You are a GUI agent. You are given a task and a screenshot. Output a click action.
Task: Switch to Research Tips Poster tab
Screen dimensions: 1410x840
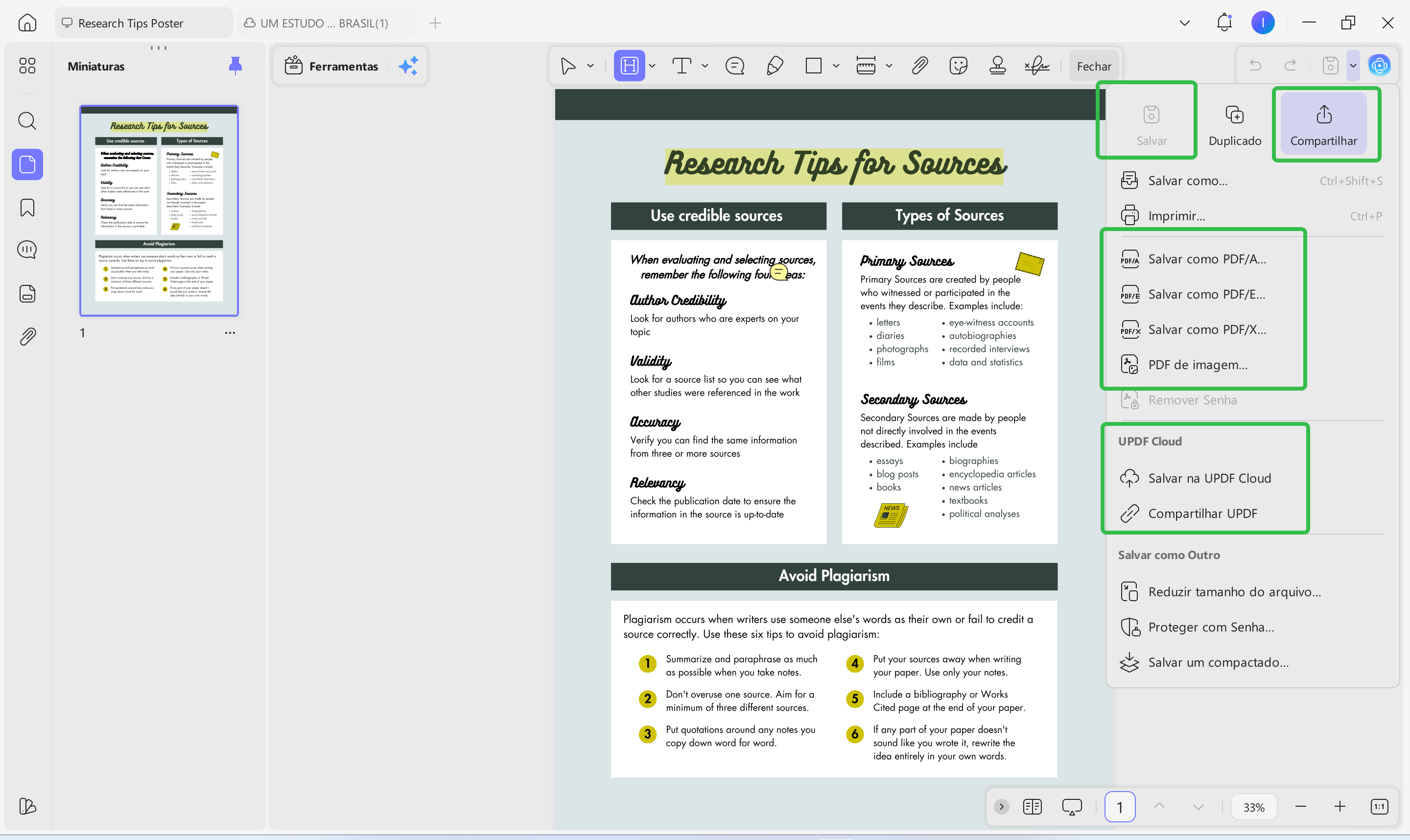tap(144, 23)
